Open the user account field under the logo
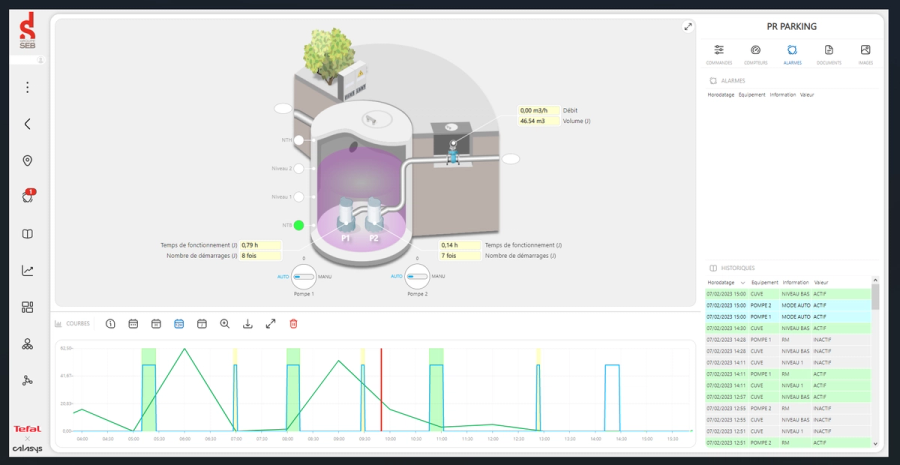The image size is (900, 465). point(28,60)
